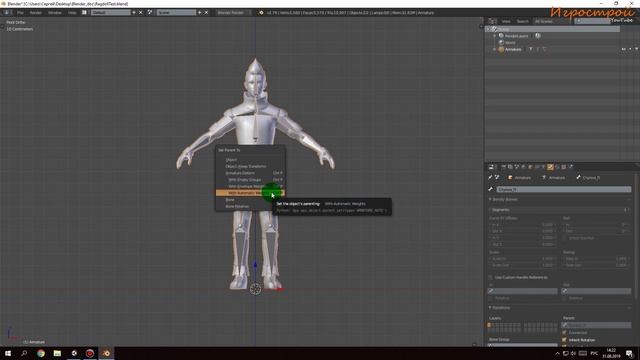This screenshot has width=640, height=360.
Task: Open the Outliner editor type selector
Action: 493,21
